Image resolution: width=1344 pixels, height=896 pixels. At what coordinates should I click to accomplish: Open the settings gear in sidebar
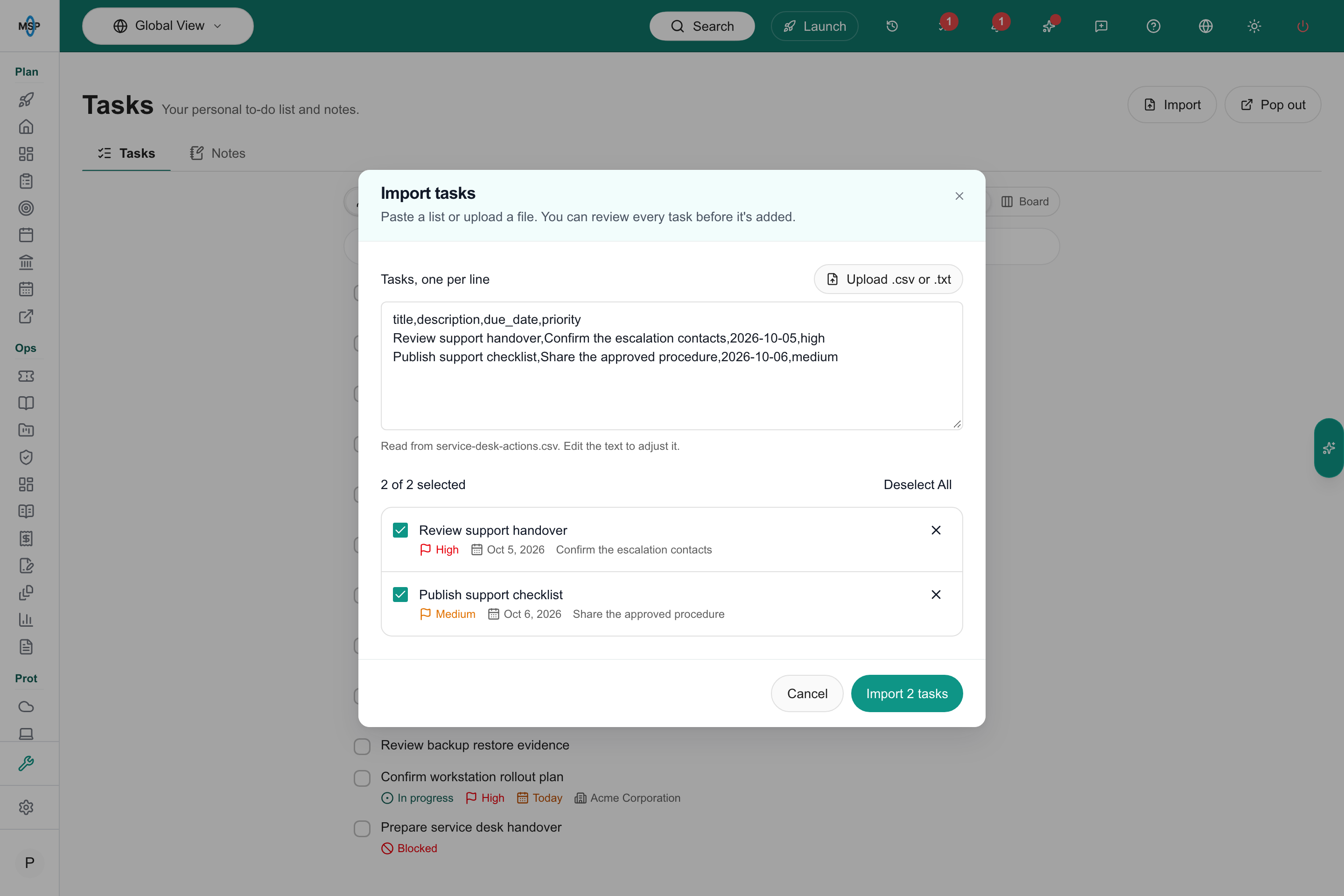pos(26,807)
